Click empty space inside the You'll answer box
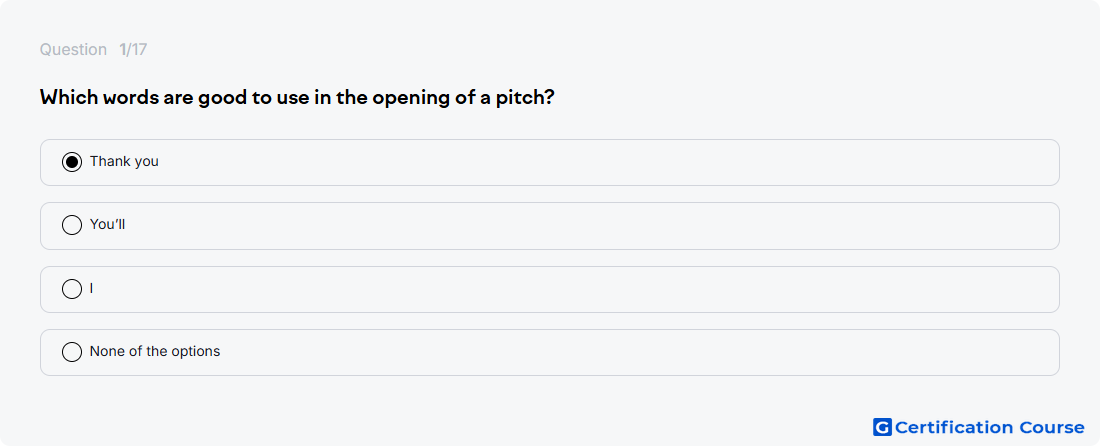This screenshot has width=1100, height=446. point(603,226)
